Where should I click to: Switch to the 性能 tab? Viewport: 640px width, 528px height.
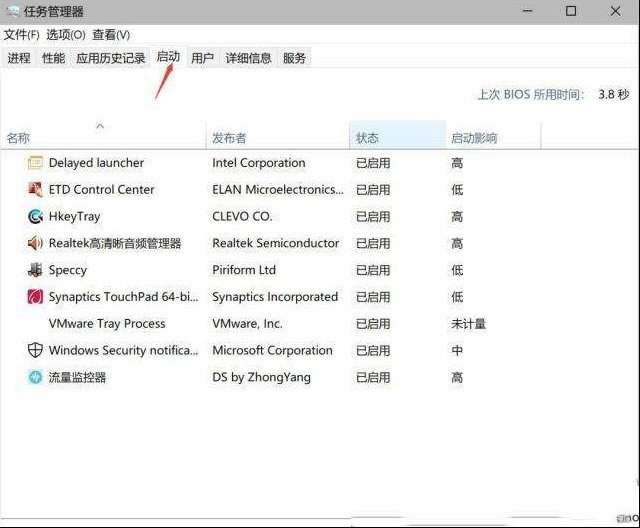tap(53, 58)
